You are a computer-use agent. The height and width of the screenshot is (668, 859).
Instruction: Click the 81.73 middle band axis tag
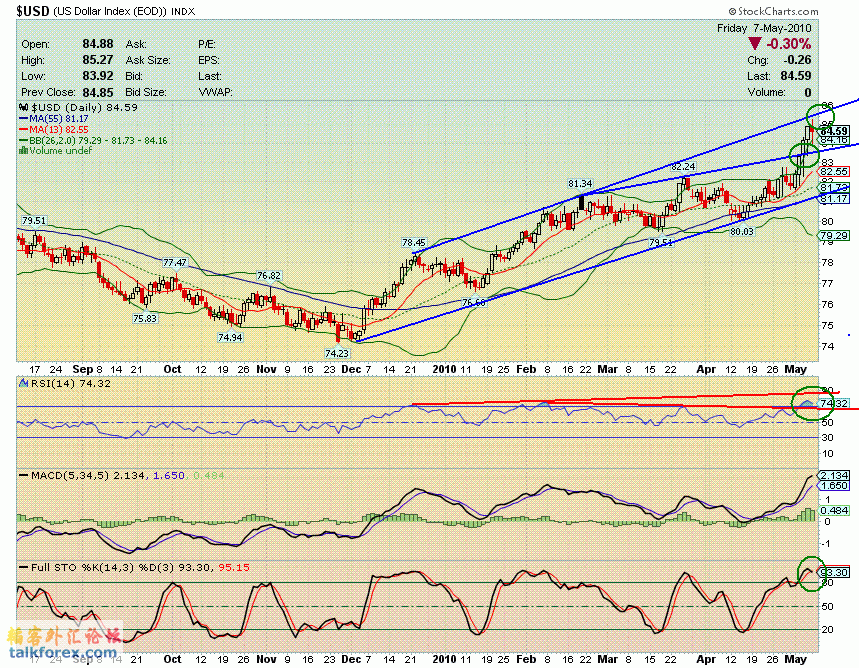[834, 188]
